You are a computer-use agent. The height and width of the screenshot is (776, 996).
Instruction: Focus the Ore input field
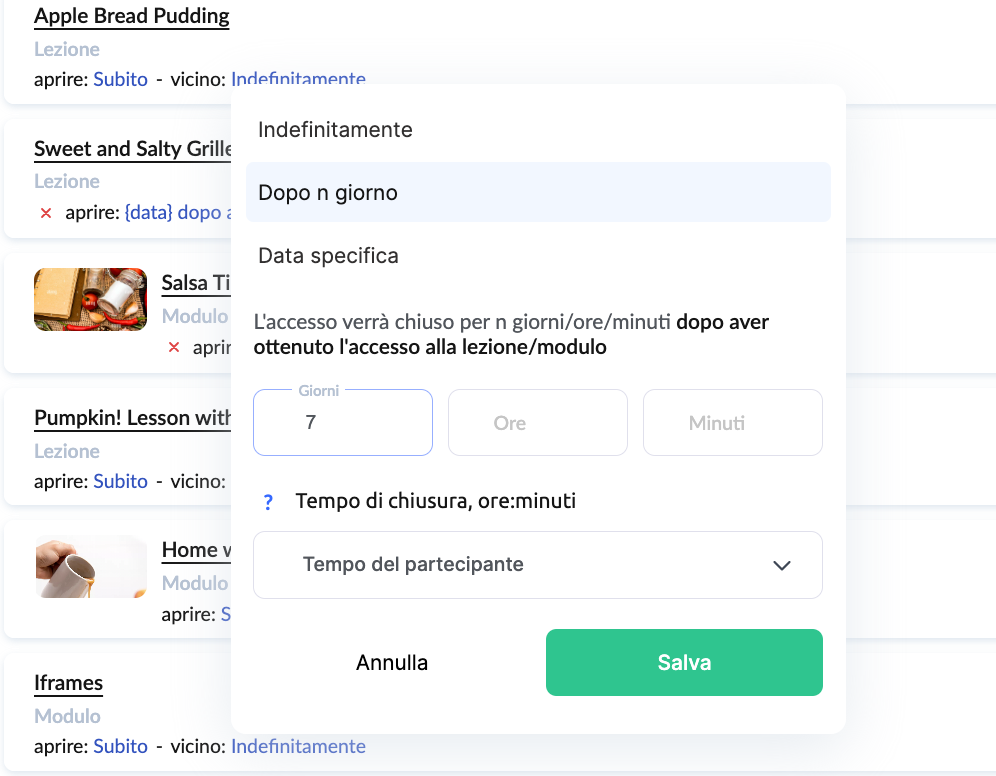point(537,422)
